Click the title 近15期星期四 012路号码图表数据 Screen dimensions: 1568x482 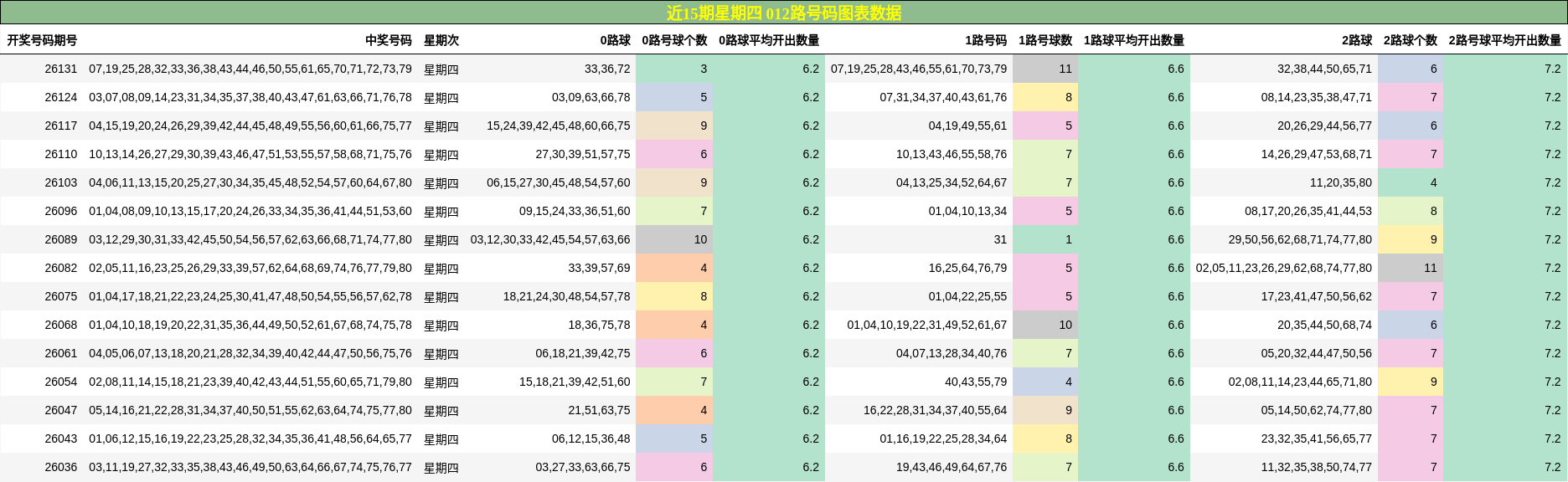(784, 13)
